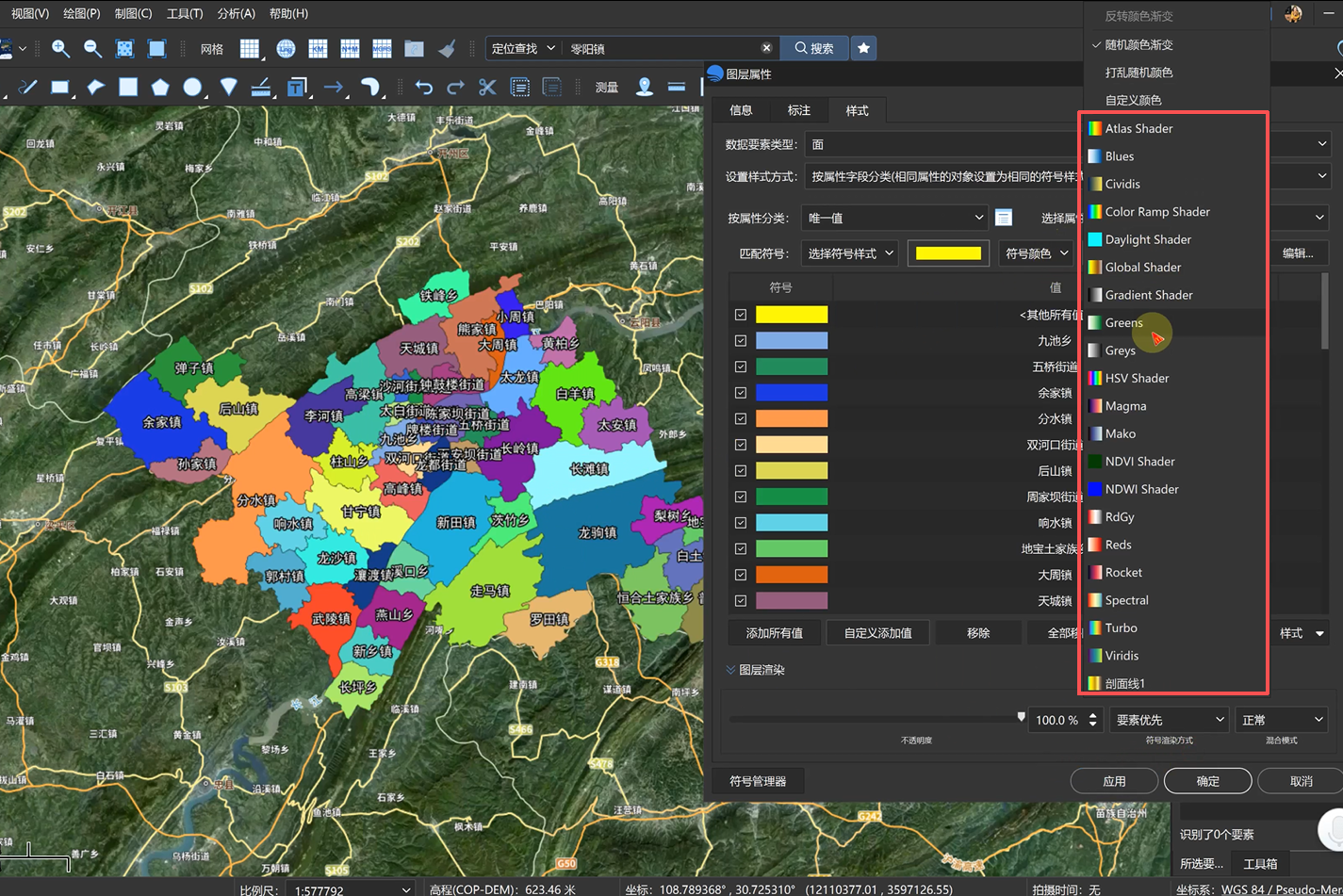
Task: Click the 搜索 search button
Action: (x=814, y=48)
